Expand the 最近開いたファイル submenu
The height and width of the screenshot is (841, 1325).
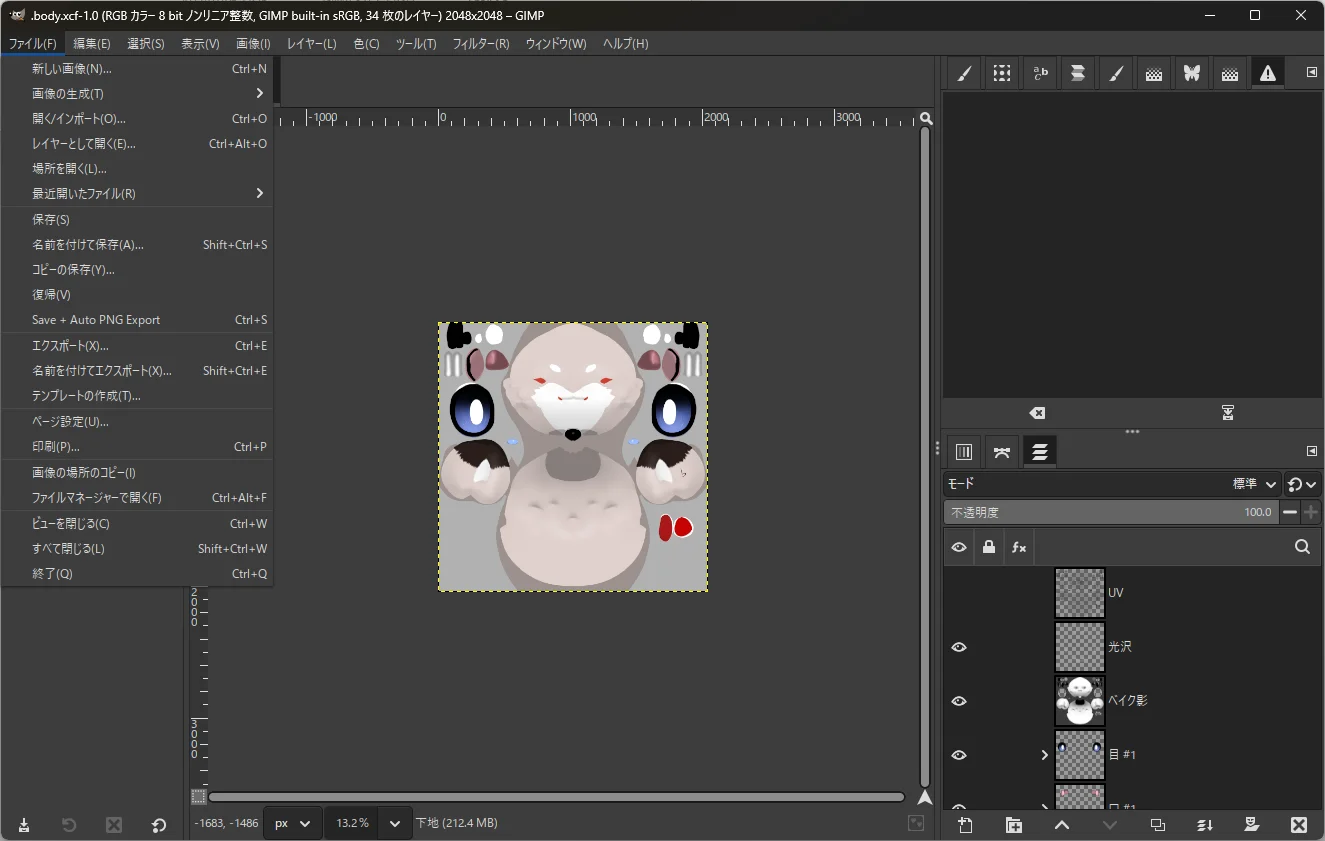138,194
